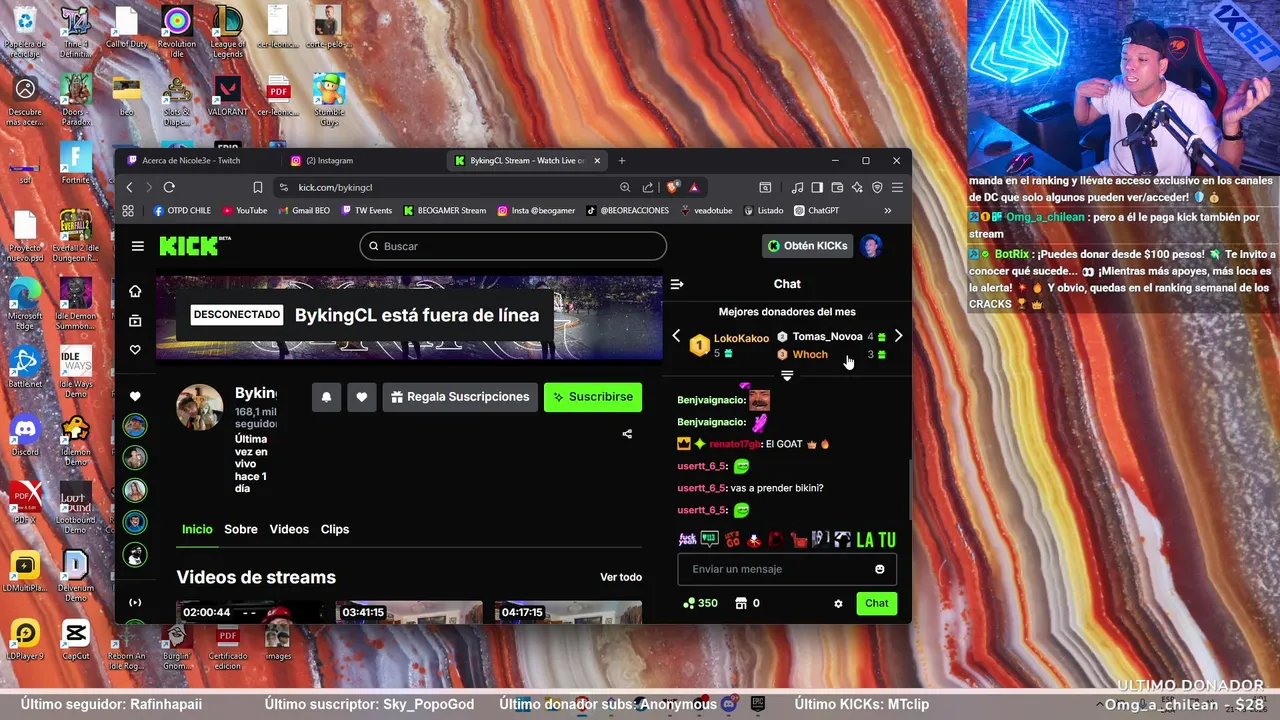
Task: Focus the Buscar search field
Action: (x=513, y=246)
